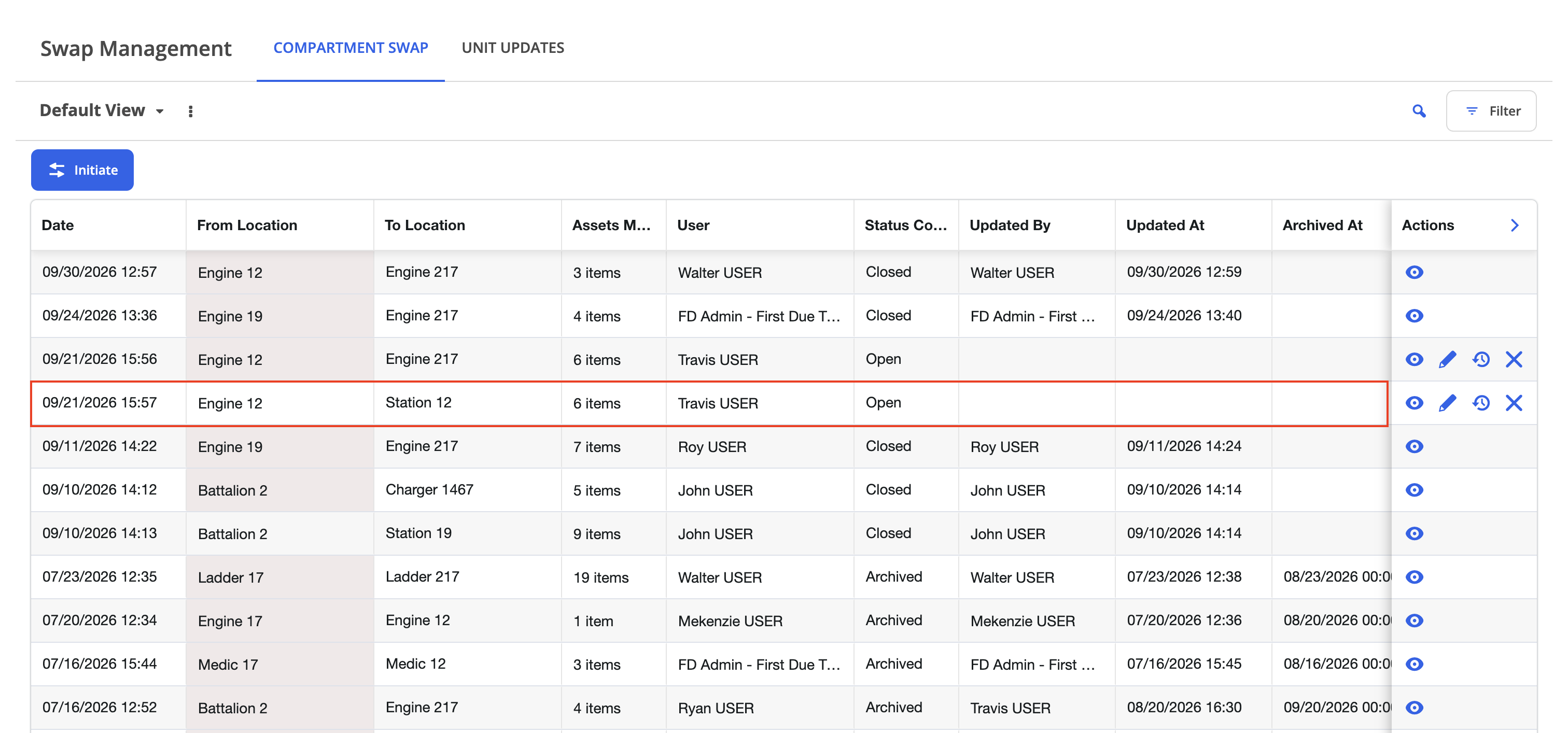Screen dimensions: 1568x733
Task: Click the search magnifier icon
Action: pyautogui.click(x=1419, y=111)
